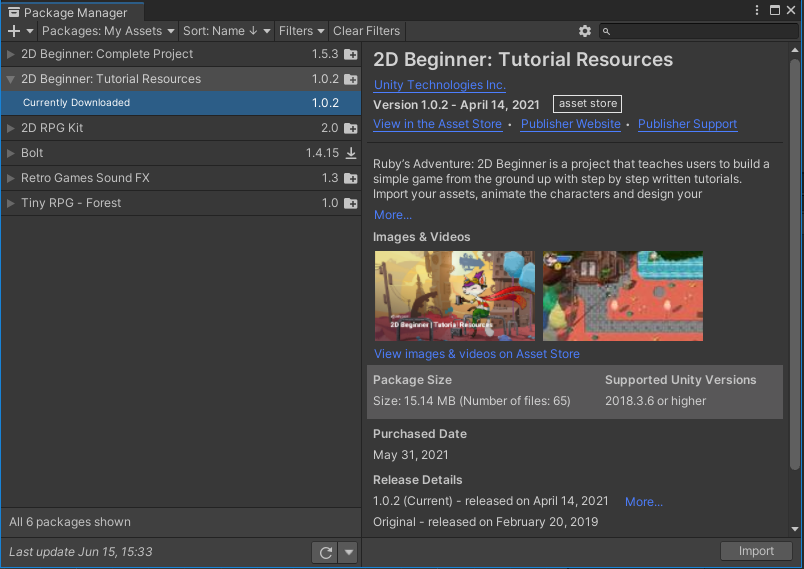Refresh the package list with the reload icon
Screen dimensions: 804x569
(325, 552)
